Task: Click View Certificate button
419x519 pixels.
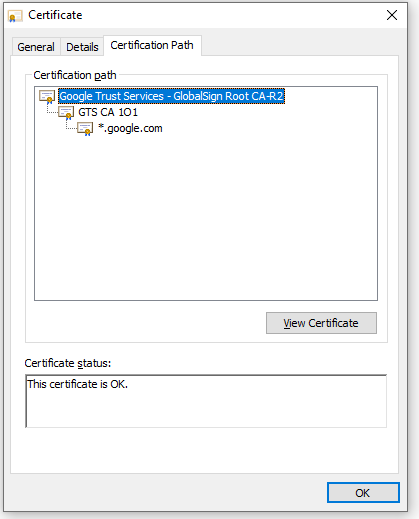Action: pos(321,323)
